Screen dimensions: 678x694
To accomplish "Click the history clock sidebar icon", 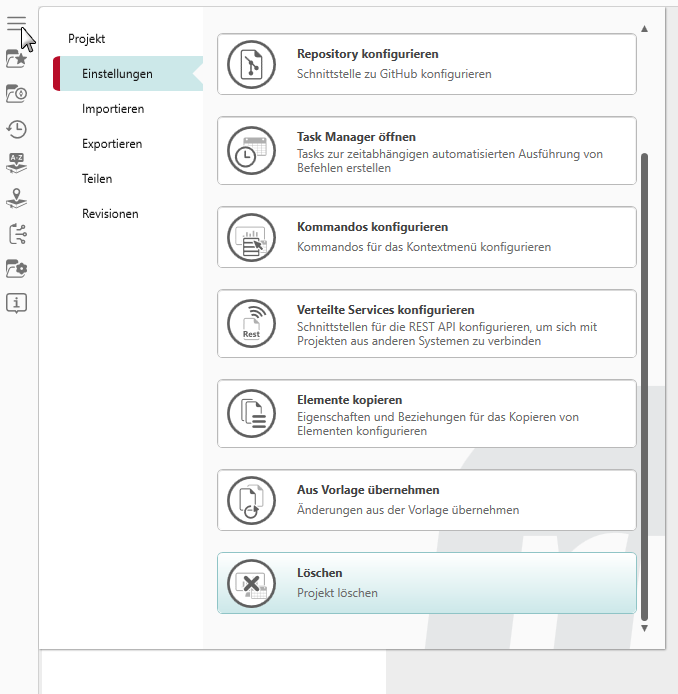I will (x=16, y=128).
